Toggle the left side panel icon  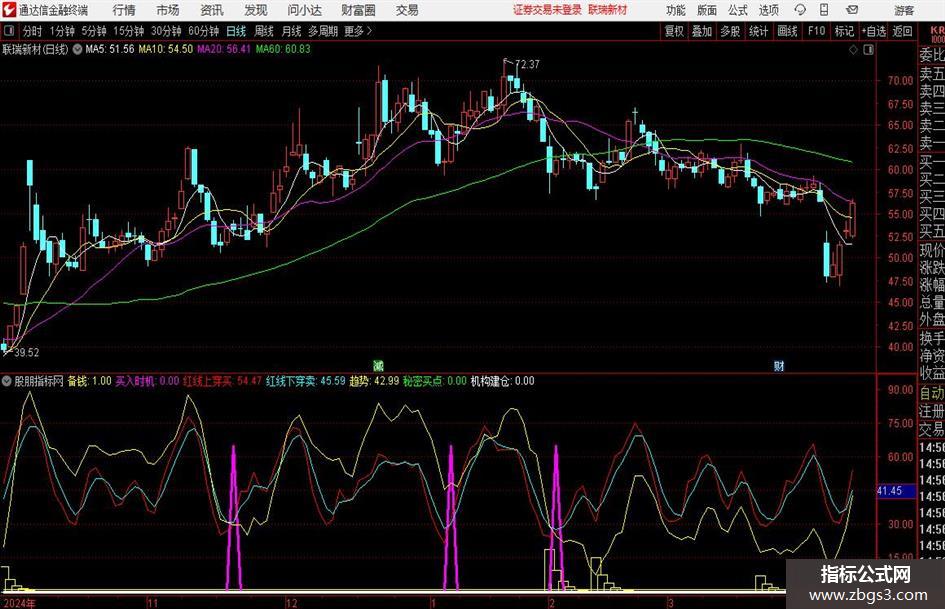tap(9, 31)
